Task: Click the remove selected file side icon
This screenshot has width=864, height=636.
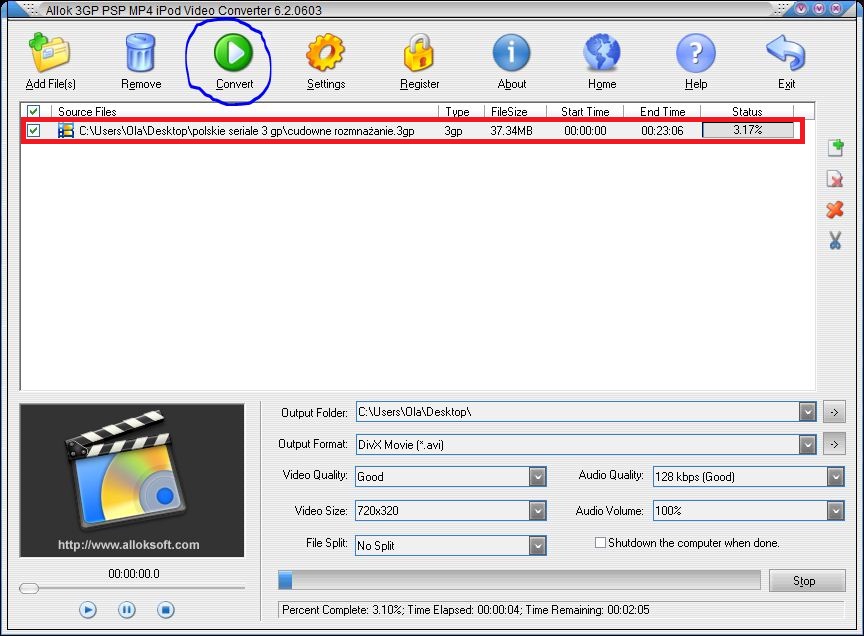Action: [x=835, y=179]
